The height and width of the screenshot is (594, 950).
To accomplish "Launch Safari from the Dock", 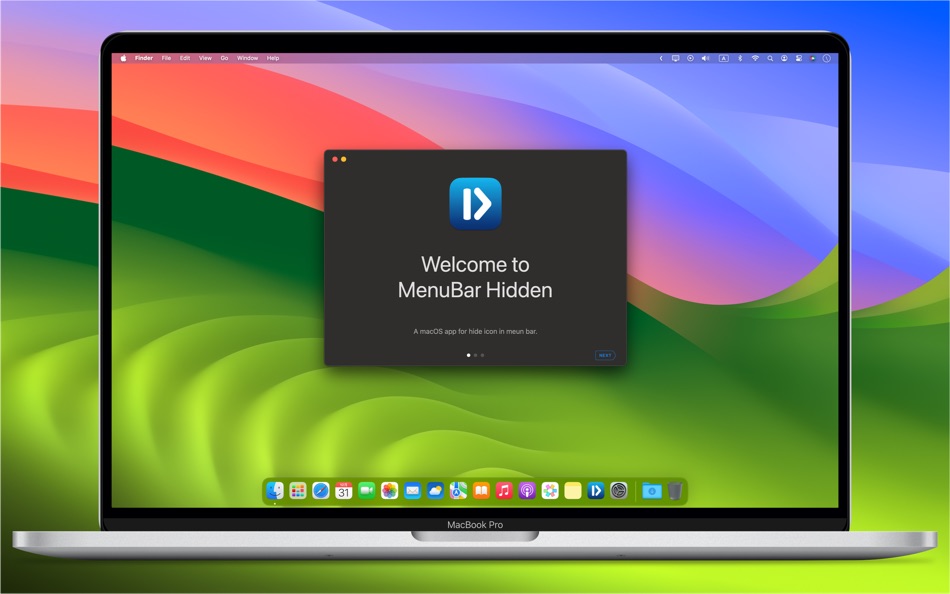I will [x=319, y=490].
